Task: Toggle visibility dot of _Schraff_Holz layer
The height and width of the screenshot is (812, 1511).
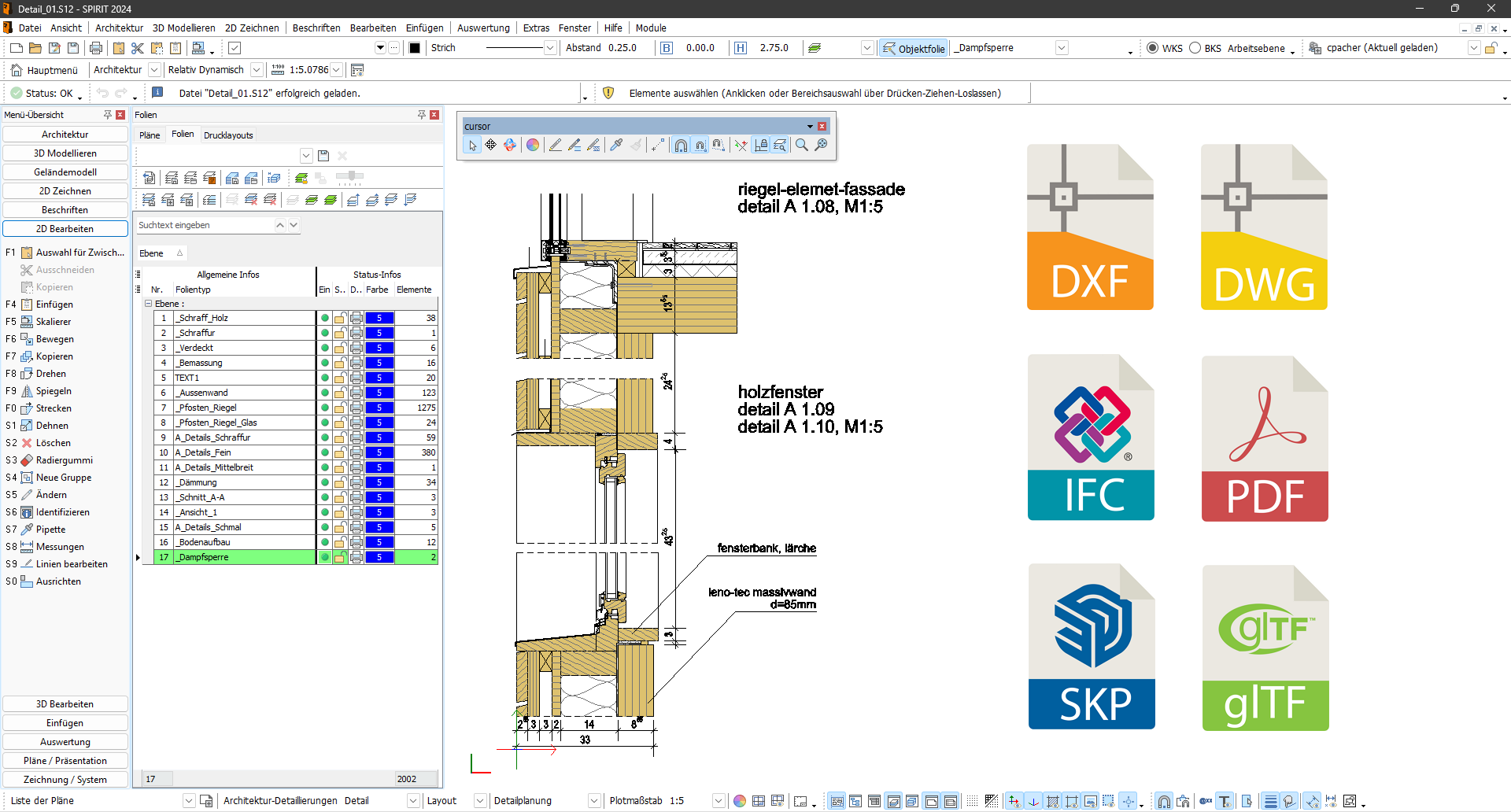Action: [324, 318]
